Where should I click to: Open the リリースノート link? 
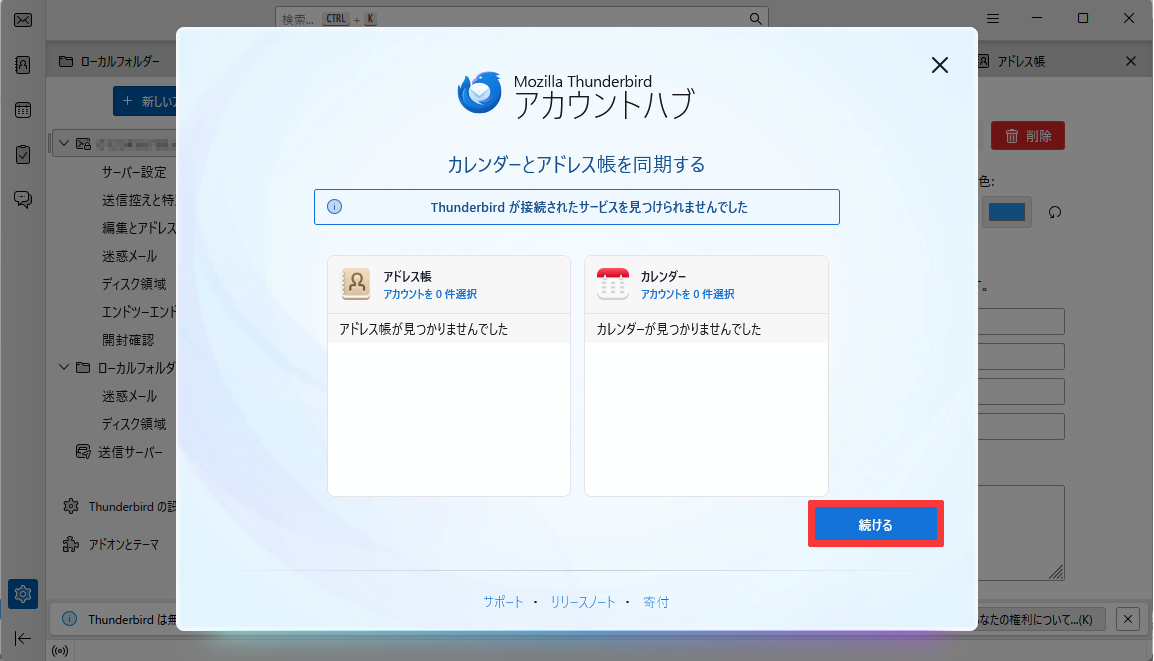point(581,602)
